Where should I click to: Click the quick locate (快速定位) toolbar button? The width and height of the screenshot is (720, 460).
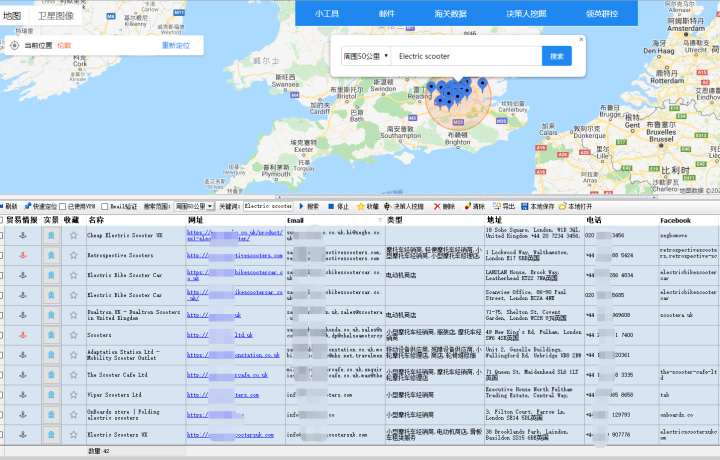pyautogui.click(x=40, y=207)
